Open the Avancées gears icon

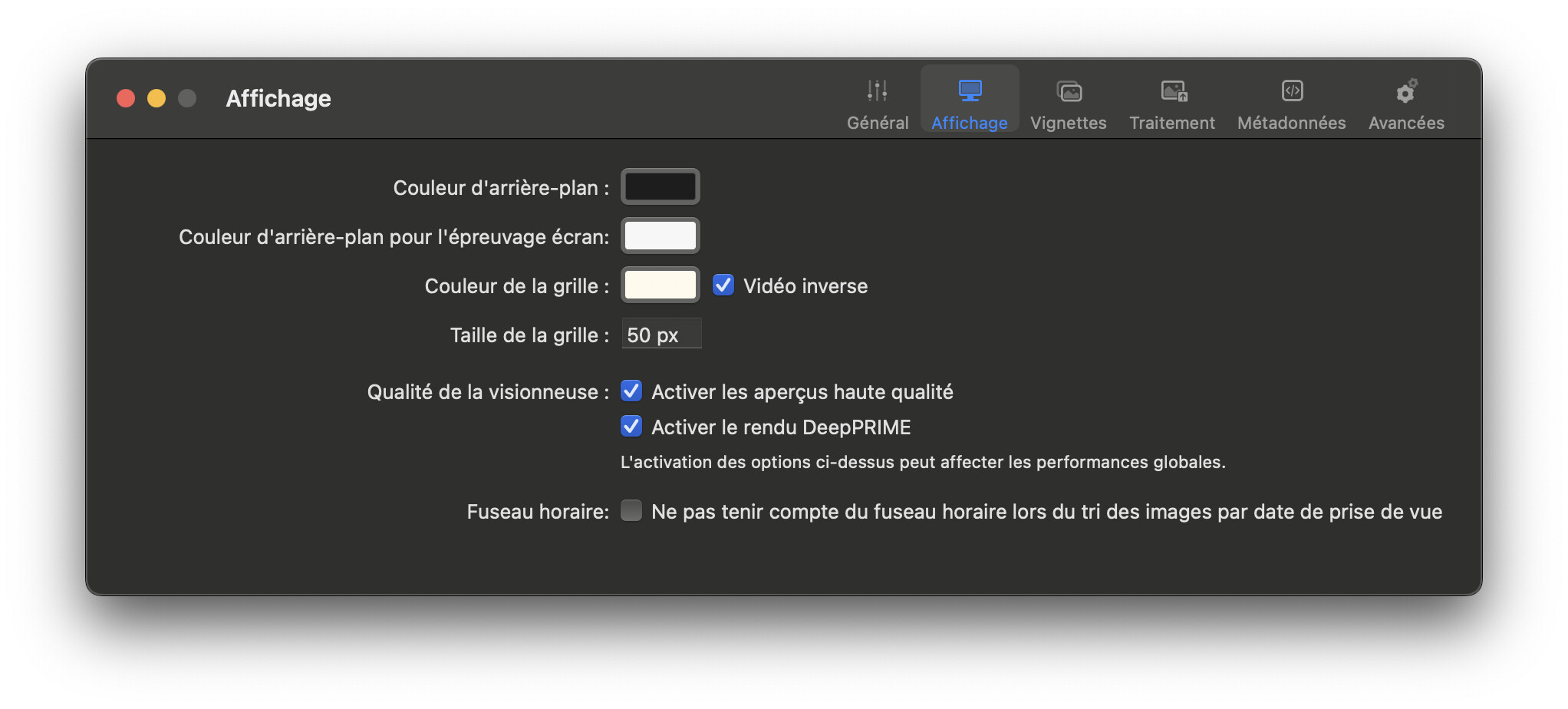pyautogui.click(x=1406, y=91)
